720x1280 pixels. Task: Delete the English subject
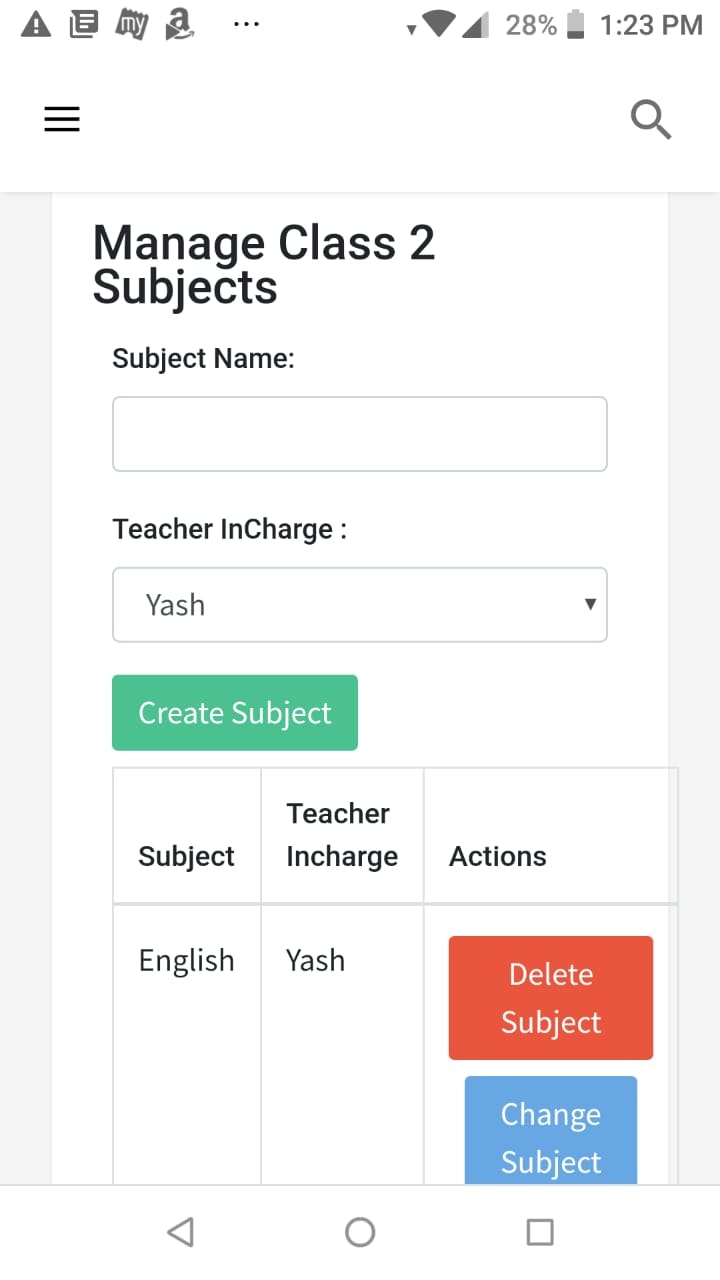click(551, 998)
